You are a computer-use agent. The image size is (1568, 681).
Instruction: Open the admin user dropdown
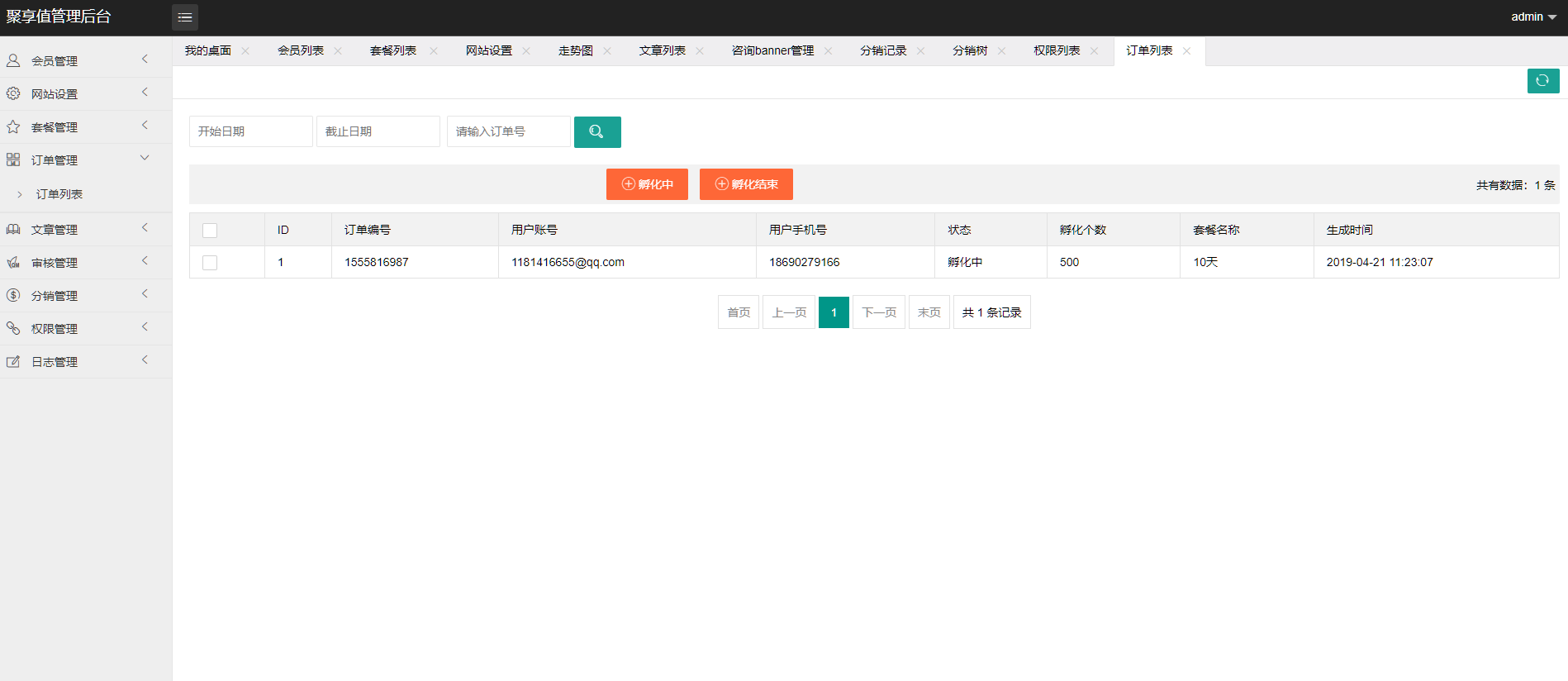pos(1533,17)
